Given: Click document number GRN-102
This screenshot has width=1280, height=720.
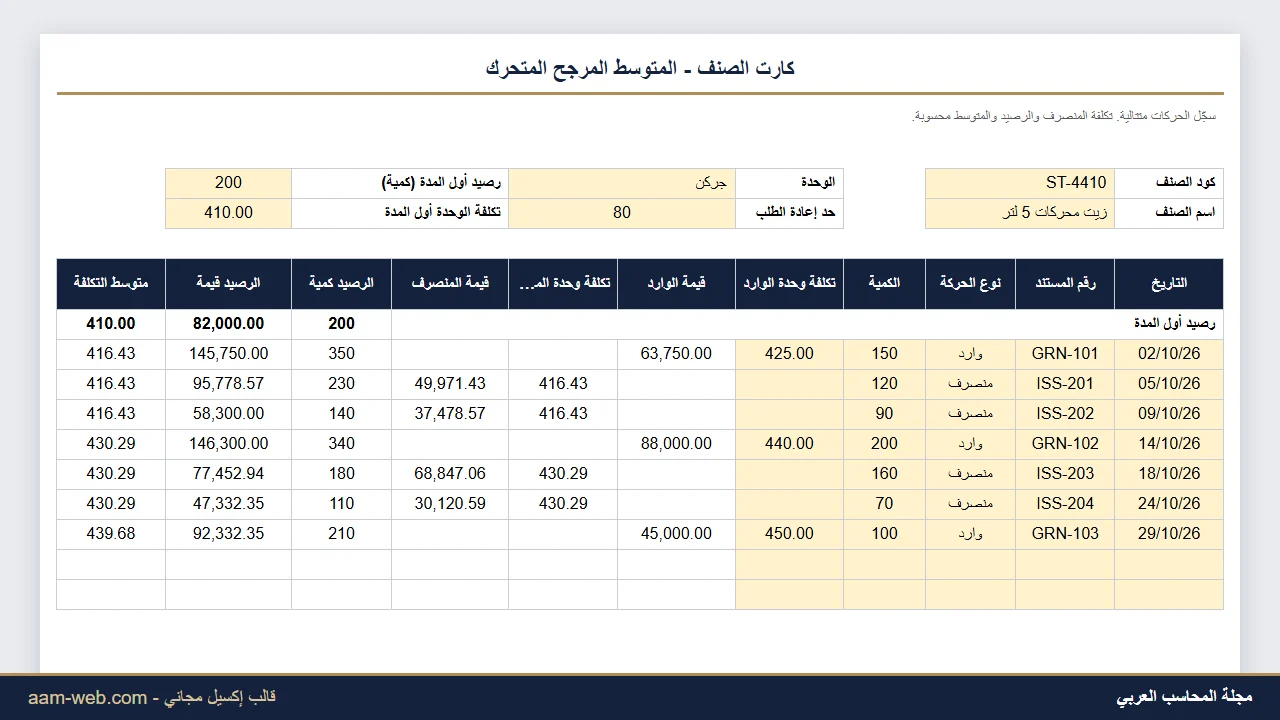Looking at the screenshot, I should click(x=1065, y=444).
